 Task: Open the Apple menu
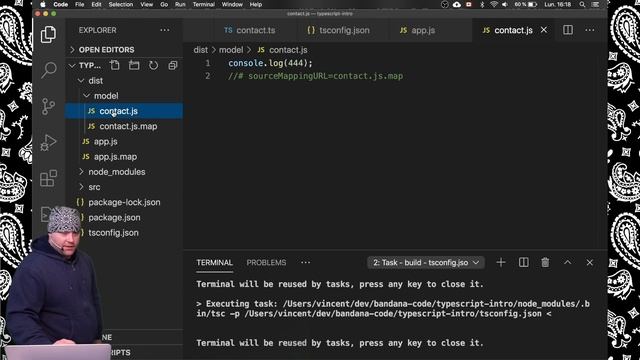pos(43,4)
